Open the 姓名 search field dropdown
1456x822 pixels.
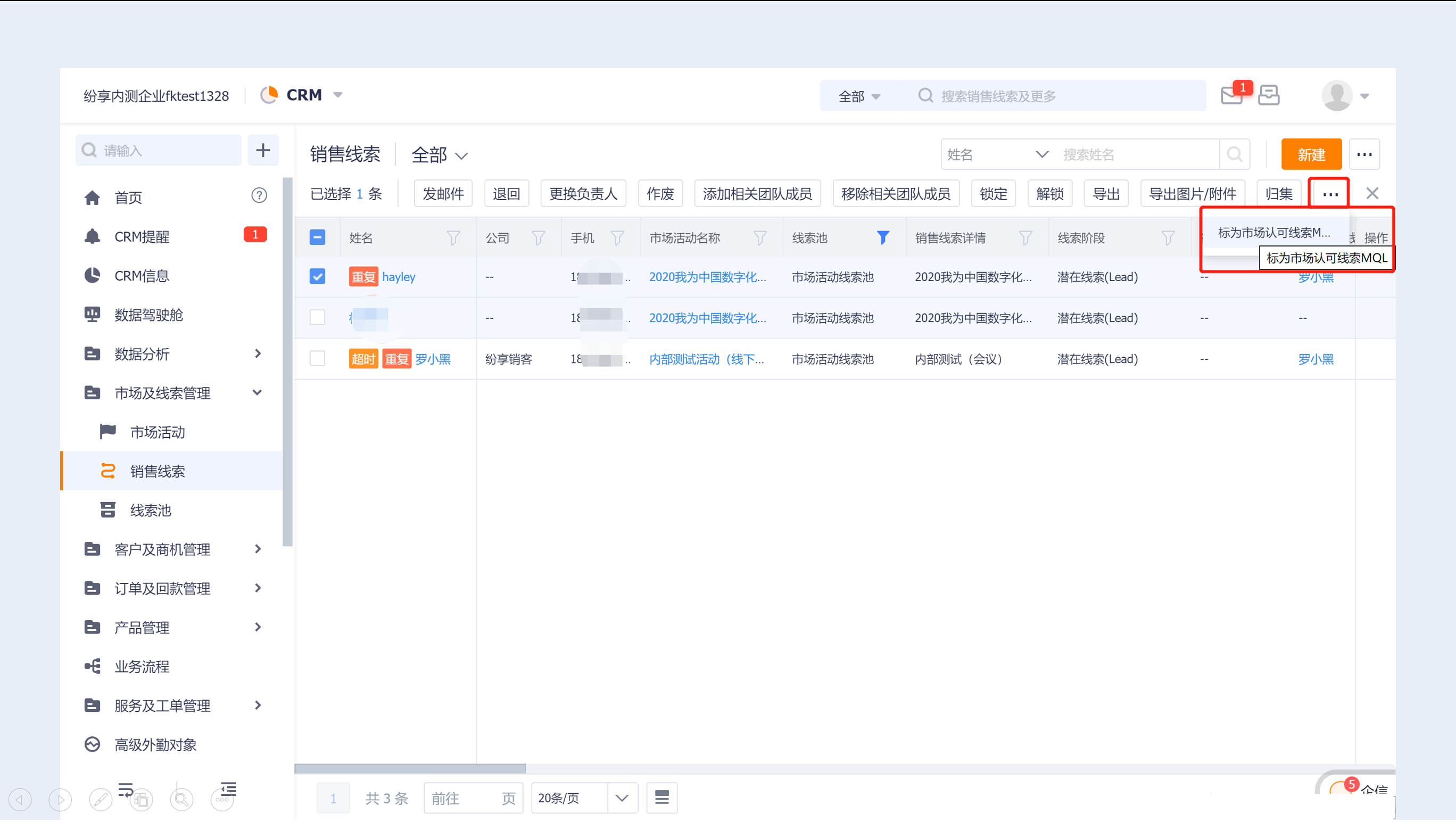coord(997,154)
